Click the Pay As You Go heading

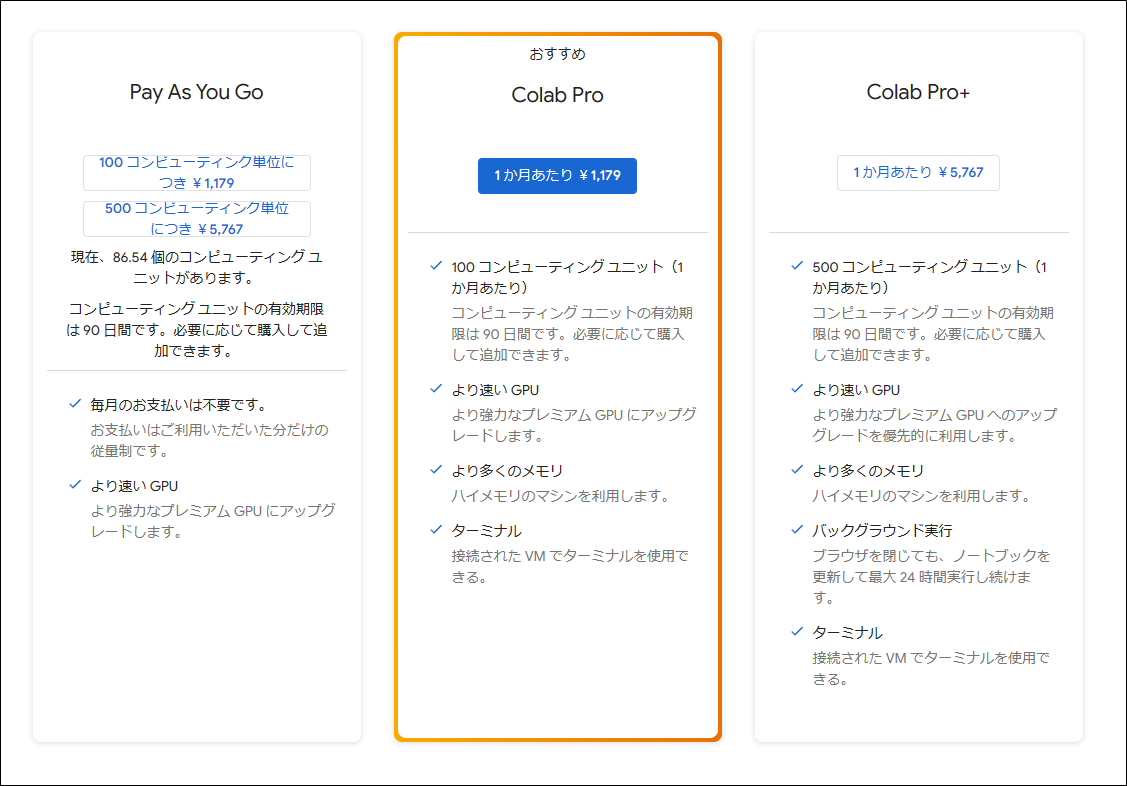(x=196, y=92)
